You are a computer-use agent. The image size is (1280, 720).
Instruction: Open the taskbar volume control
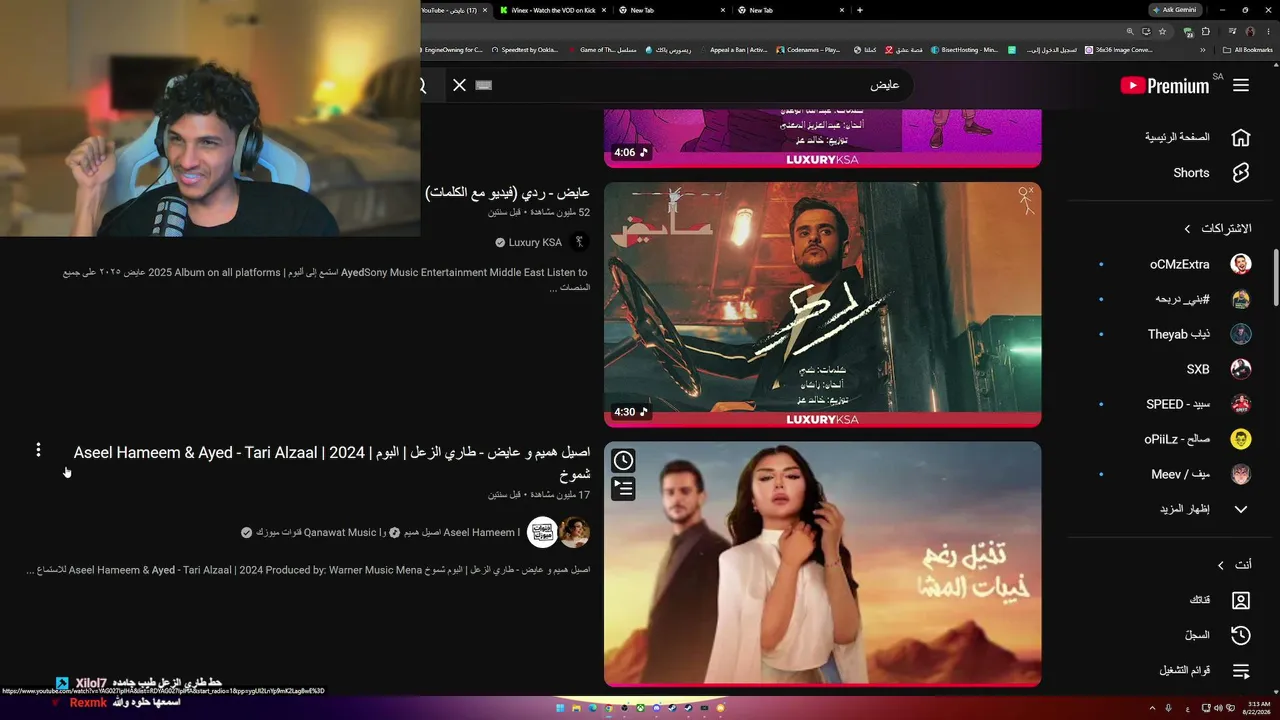(x=1217, y=708)
